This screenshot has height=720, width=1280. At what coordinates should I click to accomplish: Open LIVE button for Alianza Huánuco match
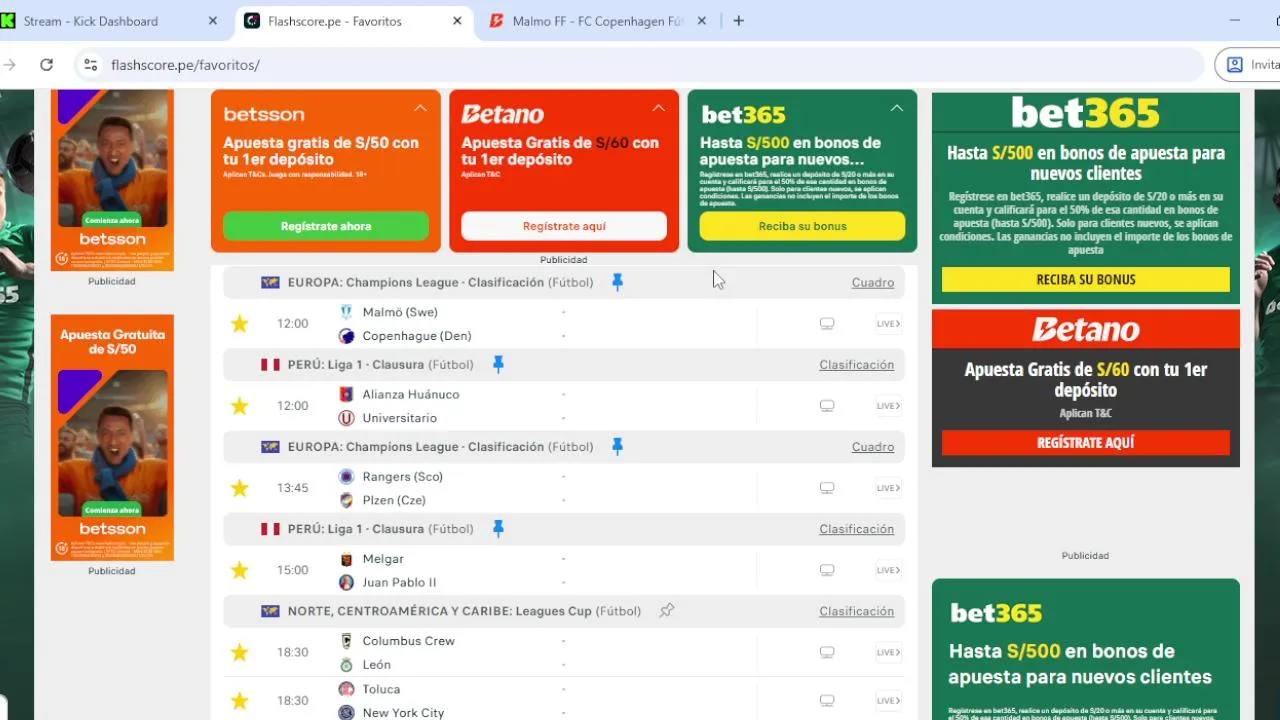(x=888, y=406)
